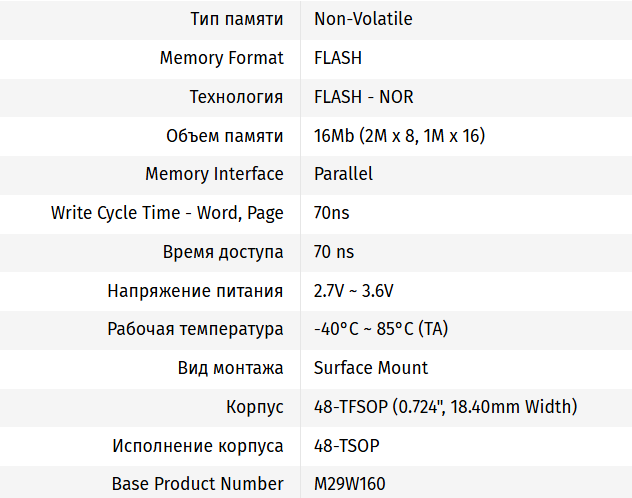Screen dimensions: 632x498
Task: Select the 'M29W160' base product number
Action: [x=351, y=484]
